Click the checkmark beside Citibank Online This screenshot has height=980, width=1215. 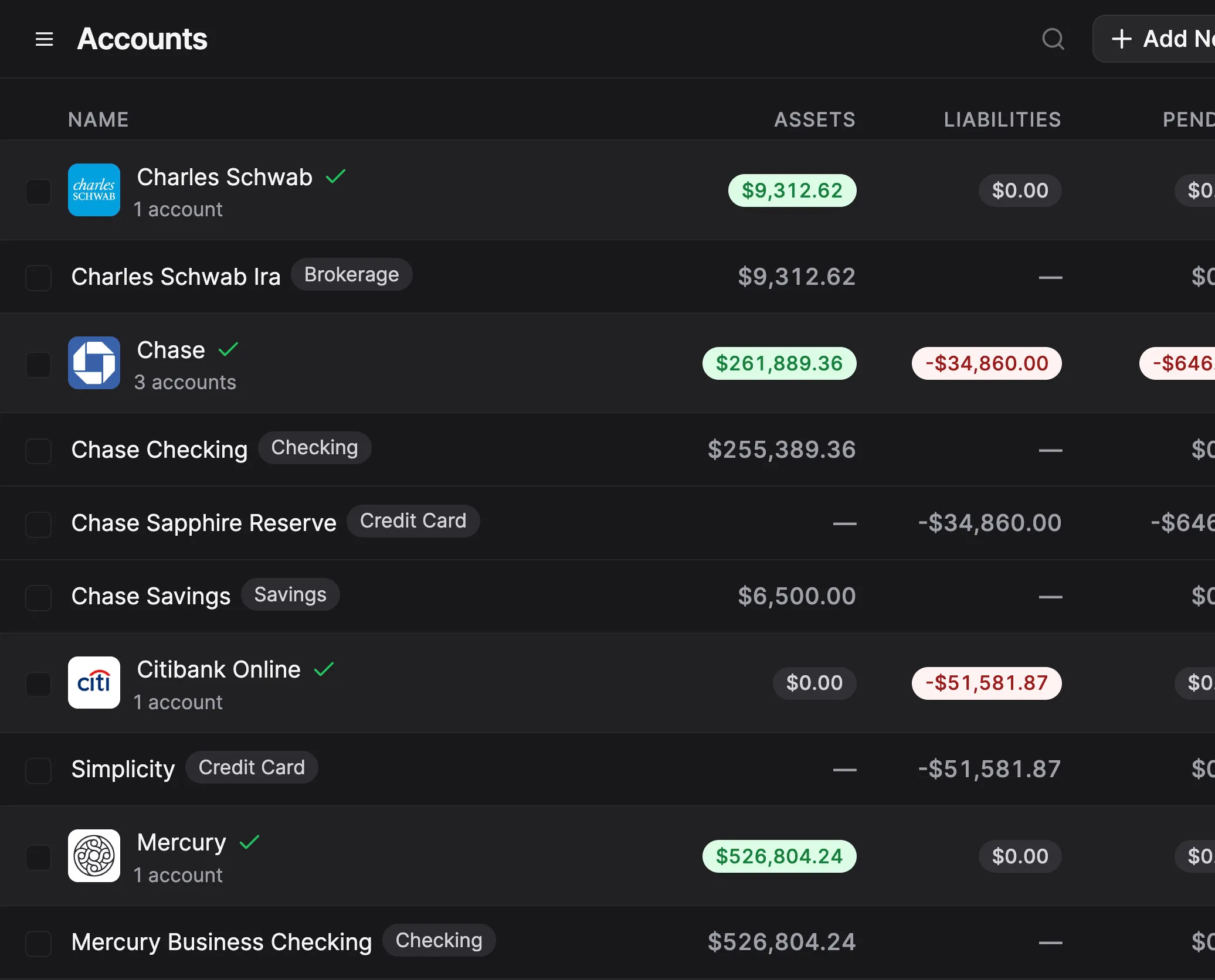click(325, 669)
